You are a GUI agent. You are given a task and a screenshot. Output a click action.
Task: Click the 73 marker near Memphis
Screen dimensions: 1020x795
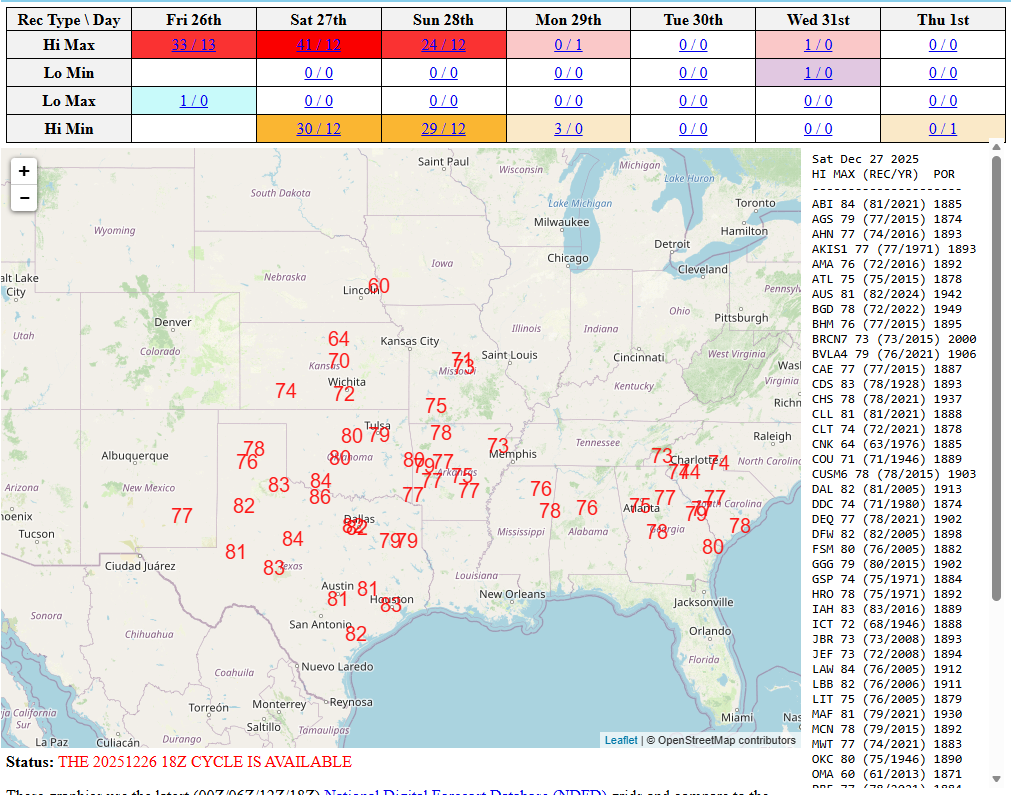(x=498, y=445)
